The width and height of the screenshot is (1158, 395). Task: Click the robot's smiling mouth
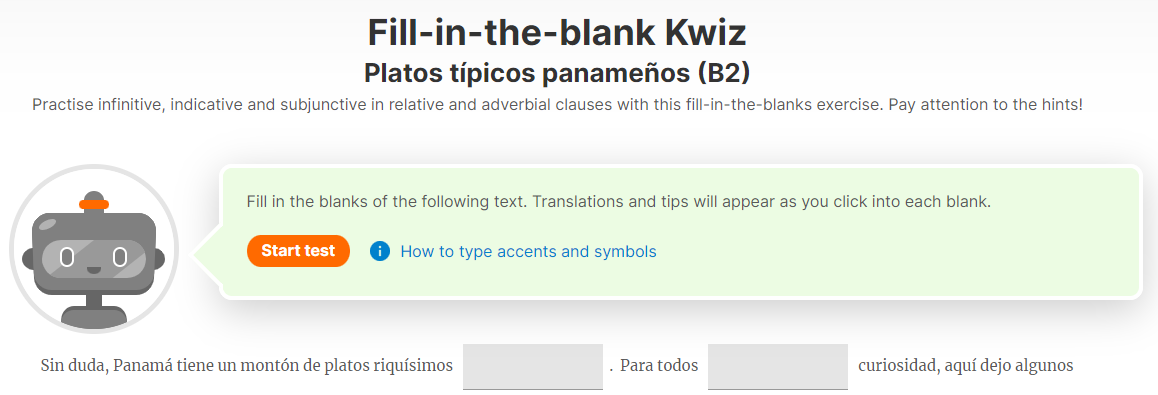(94, 267)
